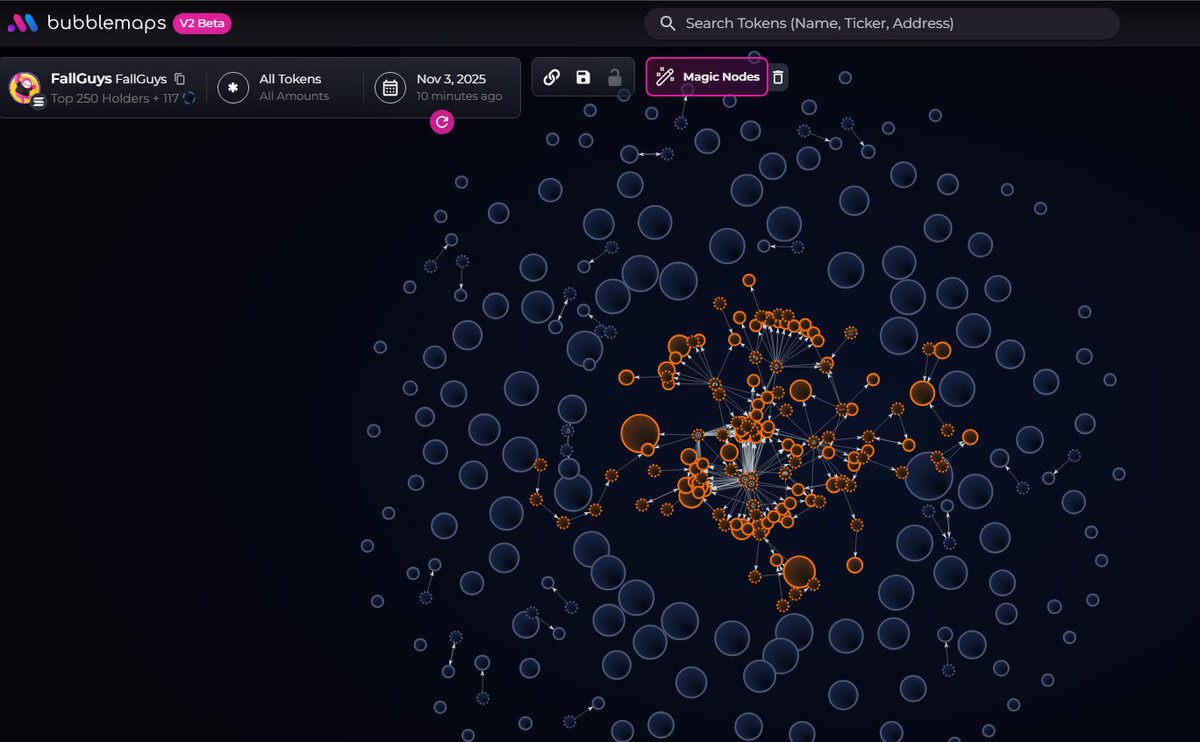Click the calendar icon
This screenshot has height=742, width=1200.
pos(390,88)
